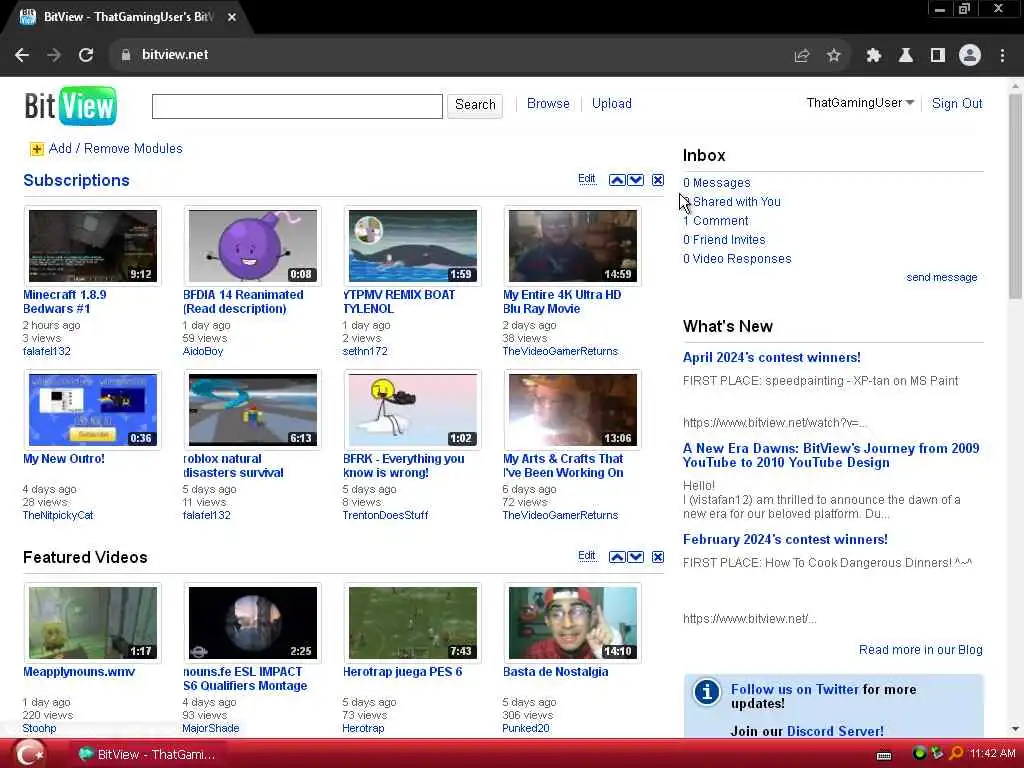Bookmark this page with star icon

833,56
